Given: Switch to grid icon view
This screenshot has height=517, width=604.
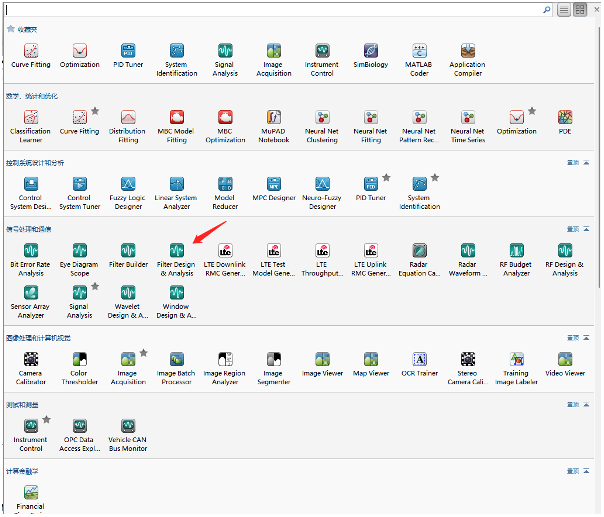Looking at the screenshot, I should (580, 9).
